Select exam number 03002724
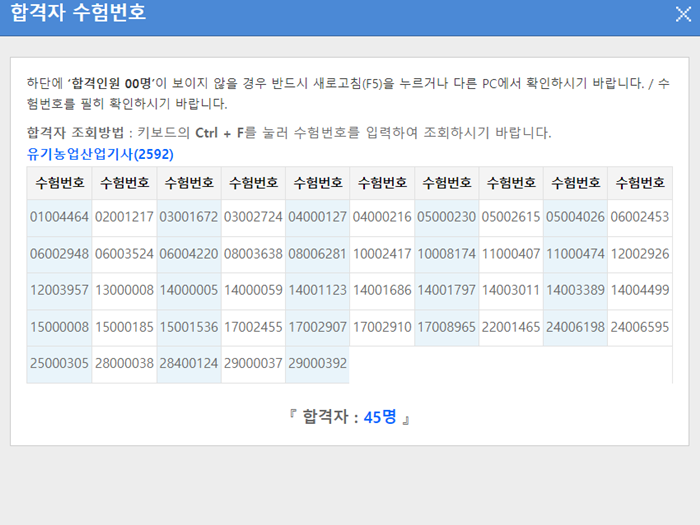This screenshot has width=700, height=525. pyautogui.click(x=253, y=217)
